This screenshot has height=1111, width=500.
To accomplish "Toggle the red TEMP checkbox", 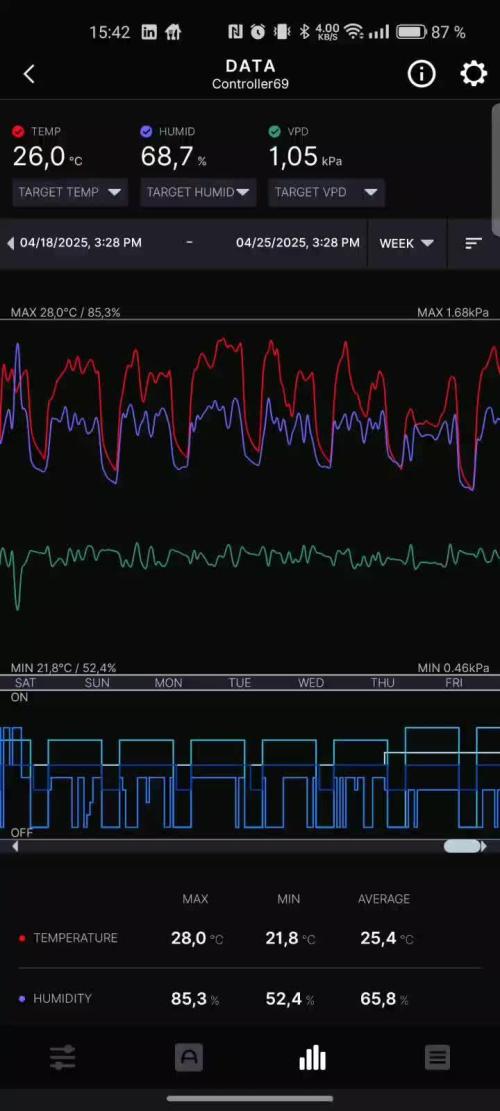I will (18, 131).
